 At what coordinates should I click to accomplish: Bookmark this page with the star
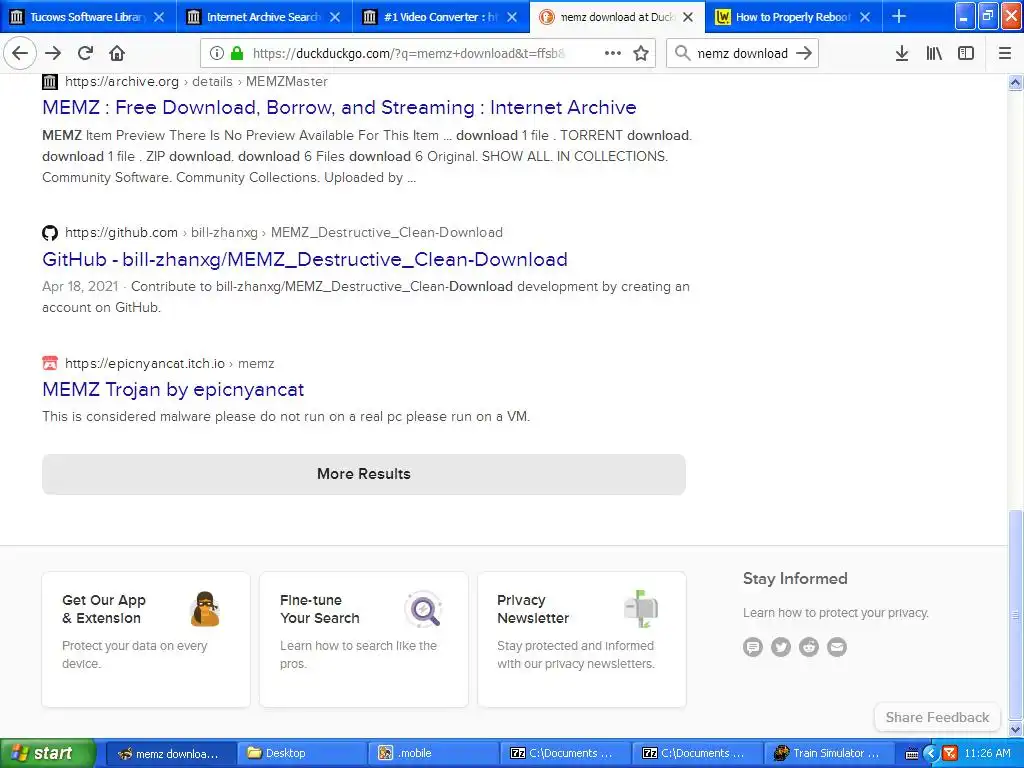point(641,53)
